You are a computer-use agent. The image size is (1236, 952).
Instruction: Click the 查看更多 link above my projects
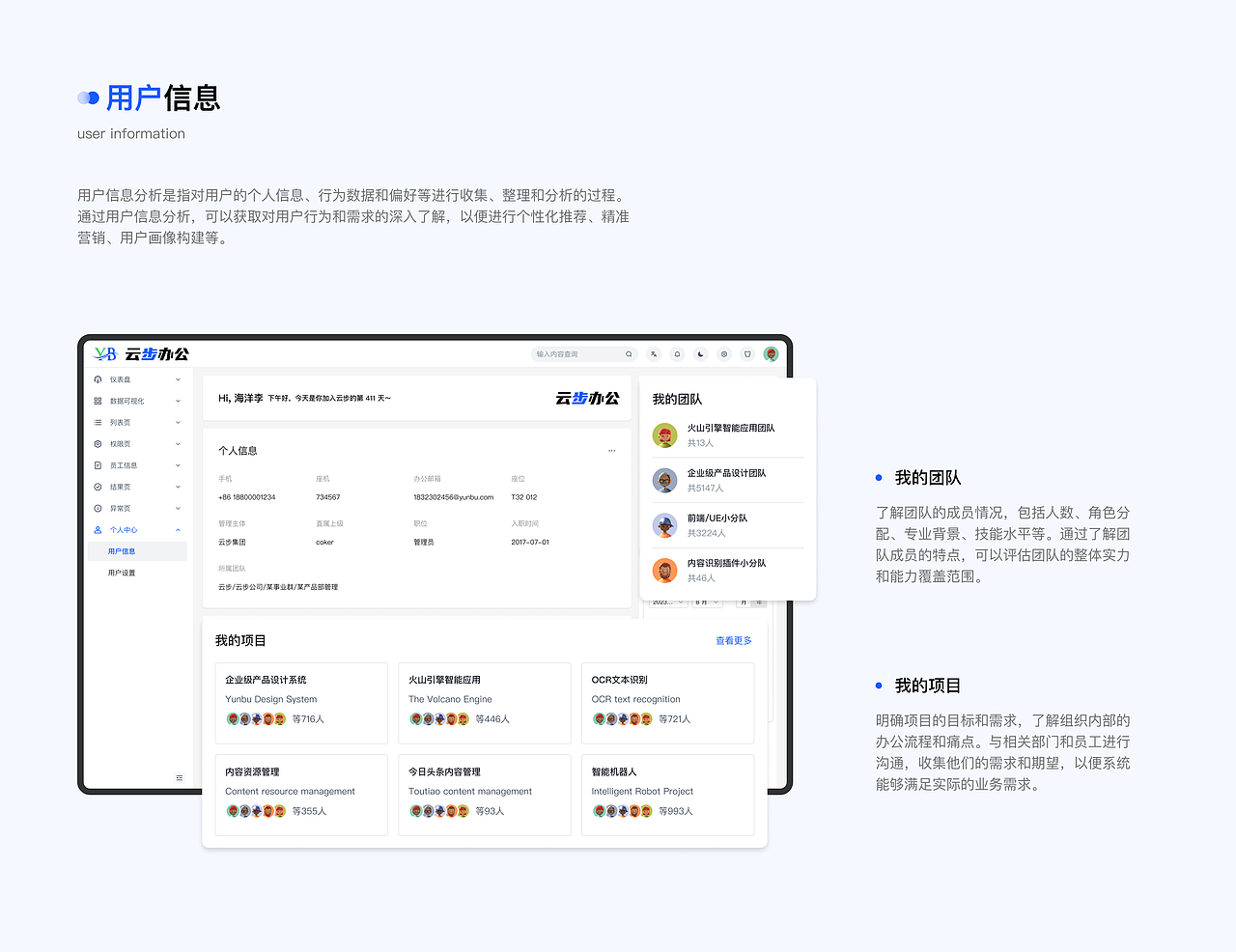click(x=732, y=639)
